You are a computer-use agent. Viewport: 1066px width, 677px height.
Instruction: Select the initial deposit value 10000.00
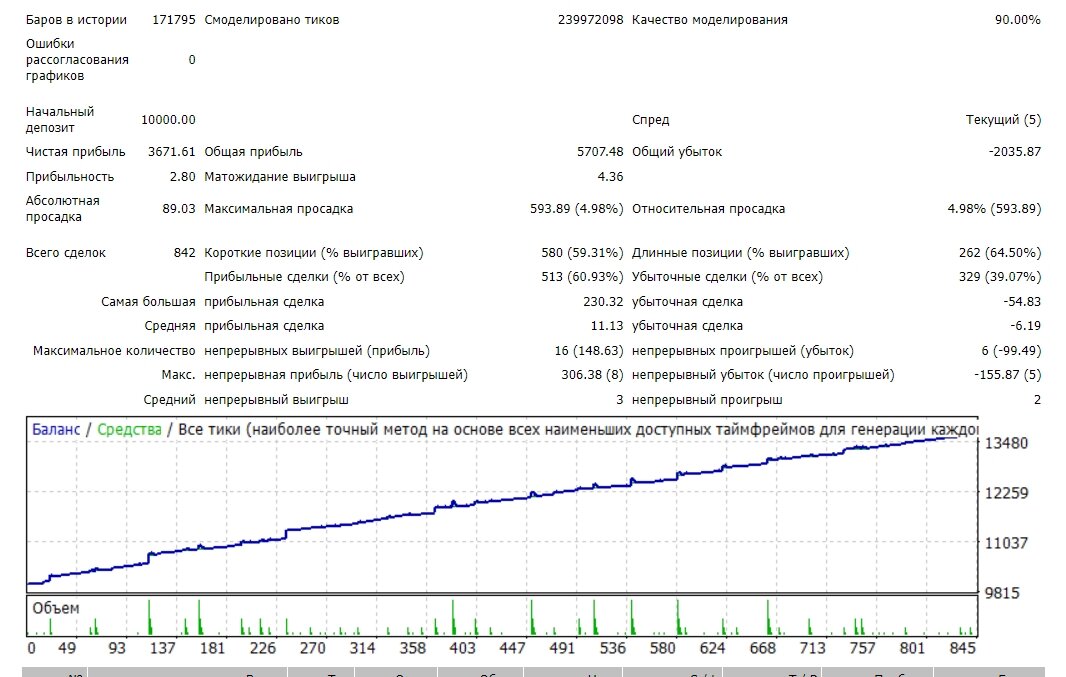click(168, 120)
